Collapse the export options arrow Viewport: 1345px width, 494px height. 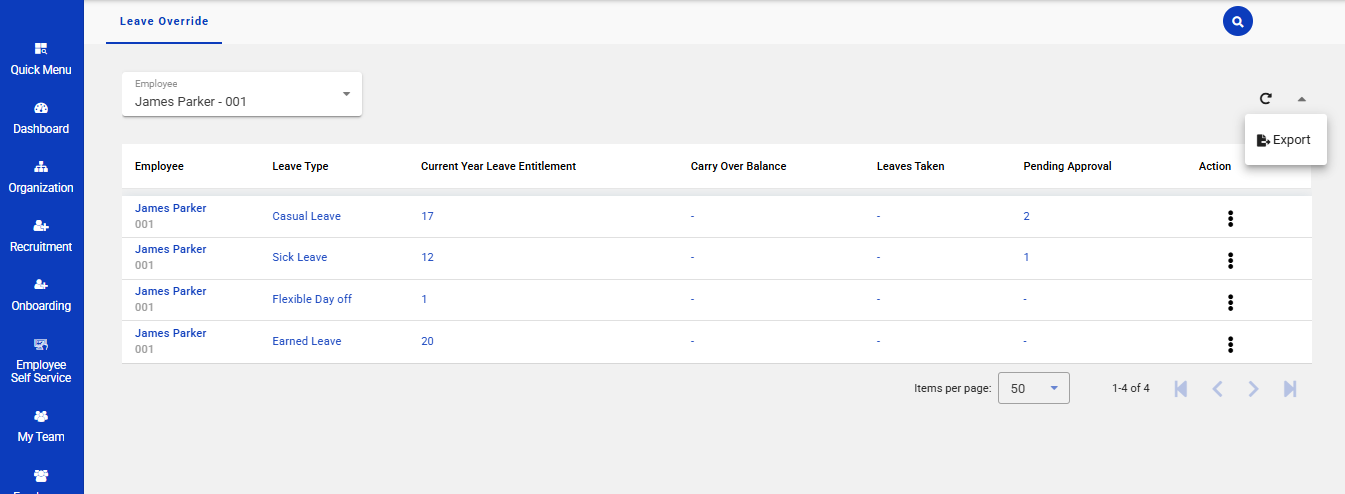(x=1301, y=99)
